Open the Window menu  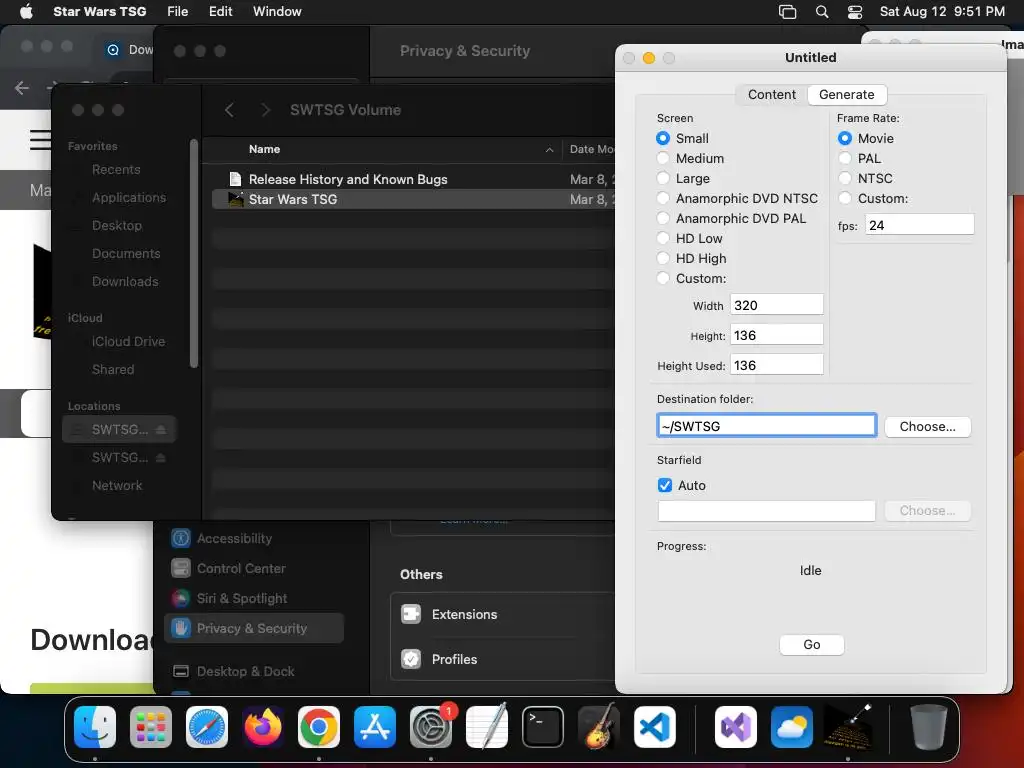click(x=277, y=11)
